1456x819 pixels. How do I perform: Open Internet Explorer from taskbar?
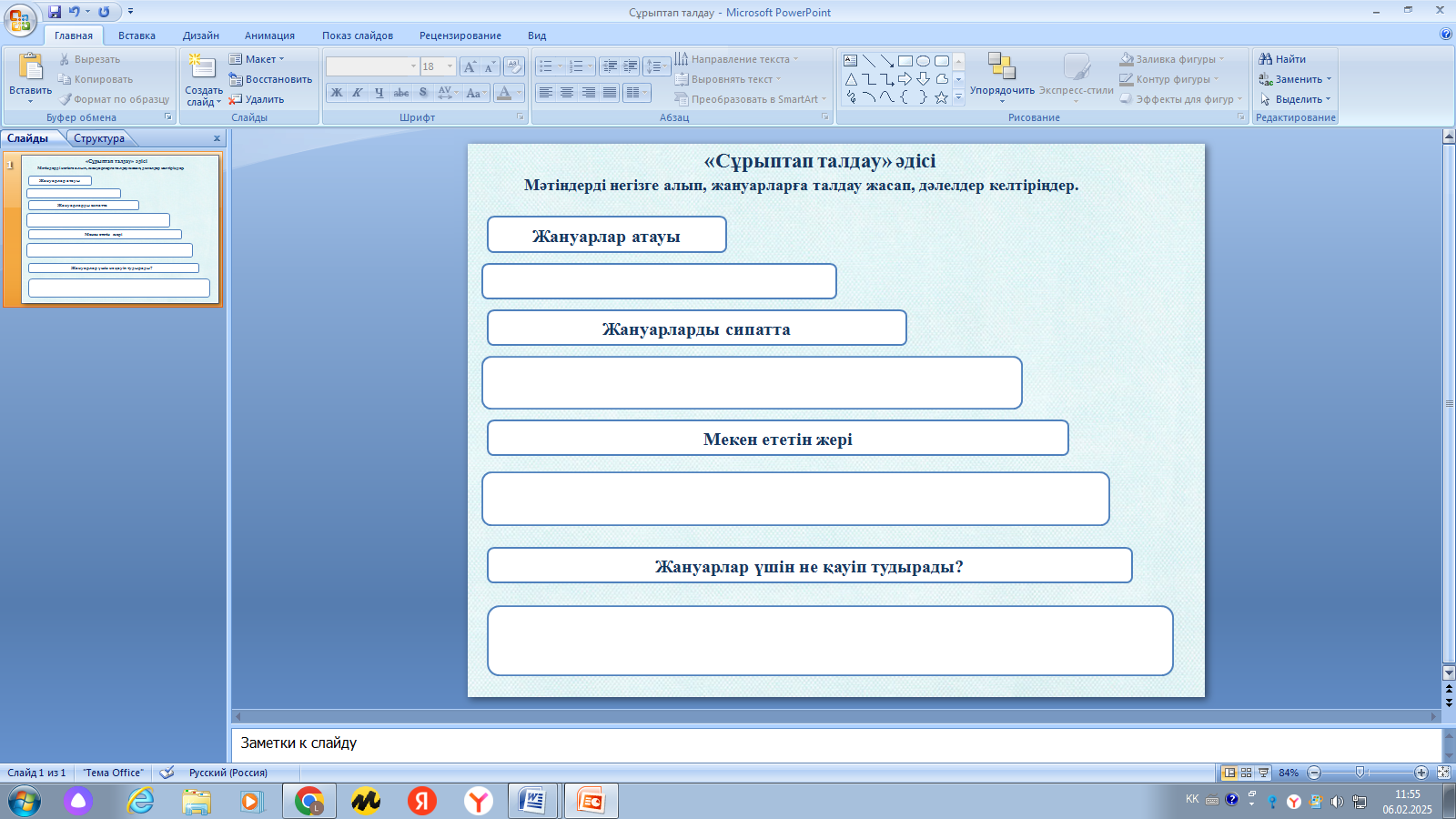[140, 801]
